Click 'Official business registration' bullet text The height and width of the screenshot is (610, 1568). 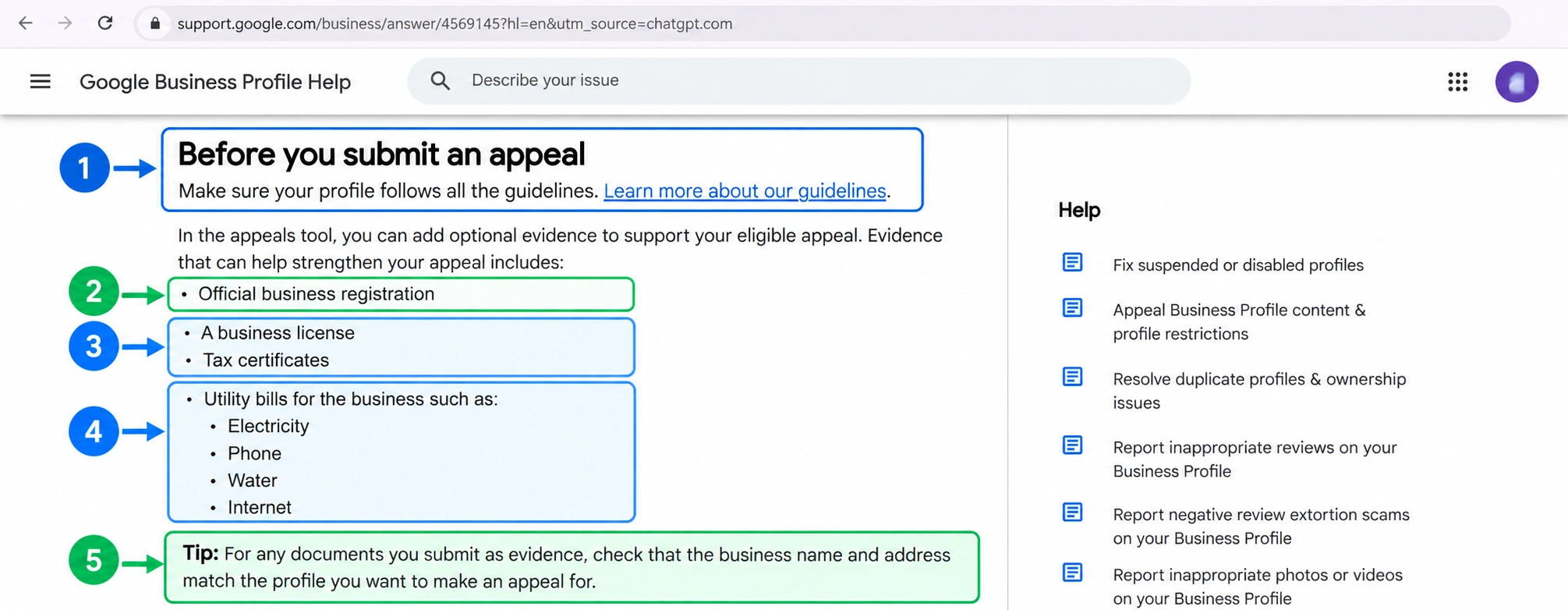coord(316,294)
